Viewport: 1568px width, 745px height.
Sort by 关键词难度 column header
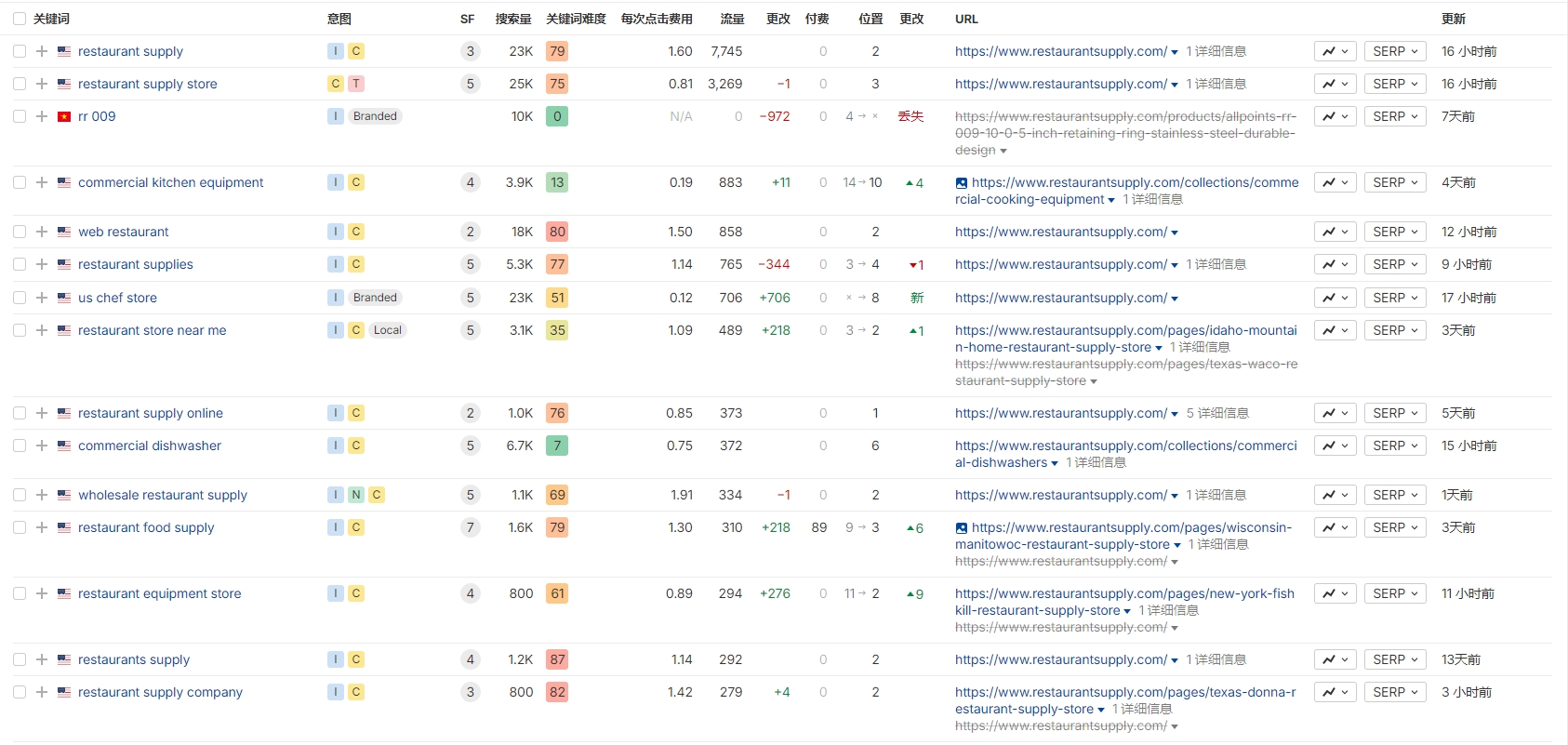576,19
